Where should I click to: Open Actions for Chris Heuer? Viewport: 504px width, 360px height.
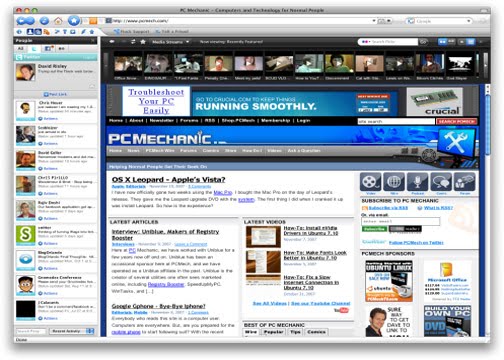pyautogui.click(x=48, y=119)
